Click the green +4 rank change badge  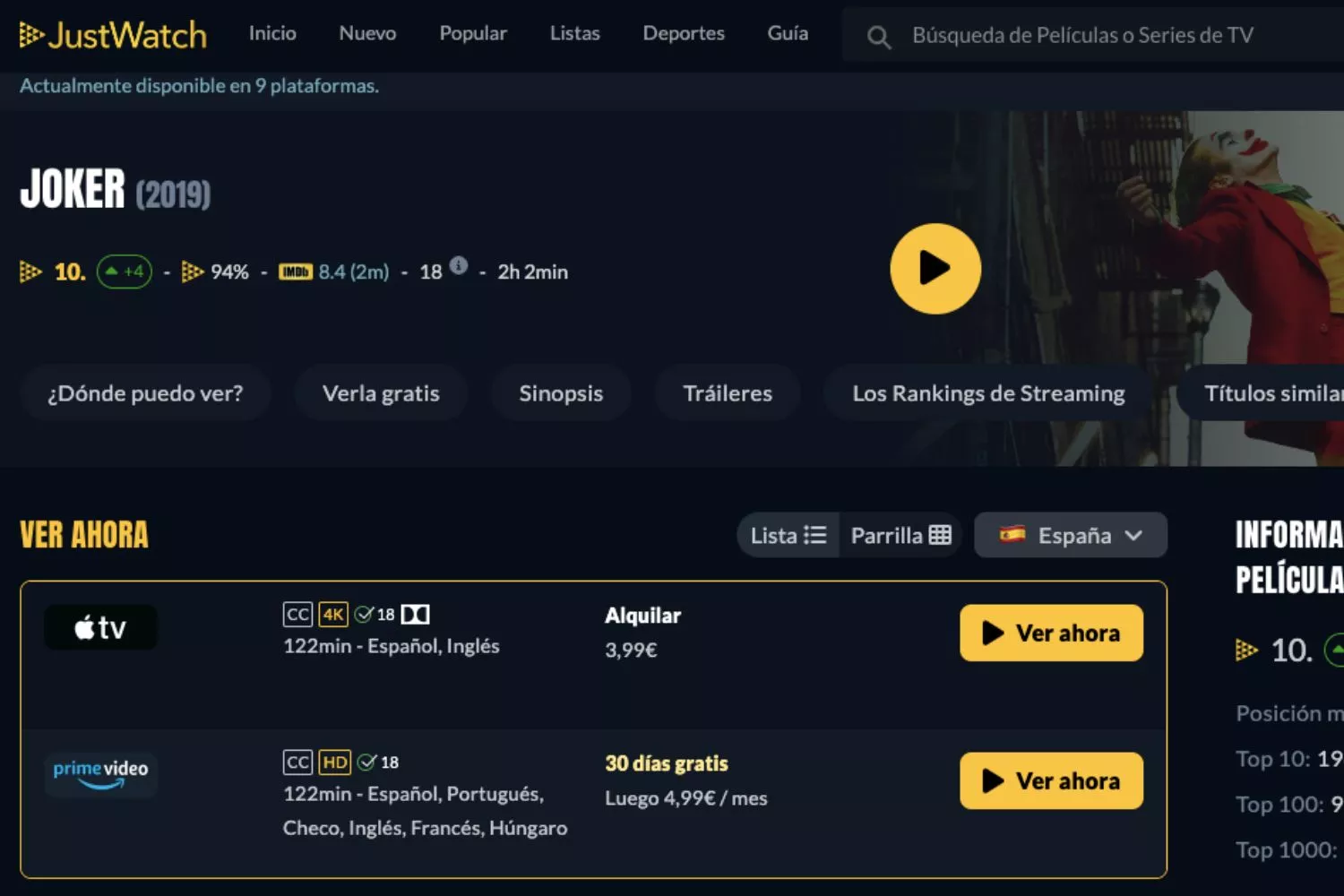click(125, 271)
